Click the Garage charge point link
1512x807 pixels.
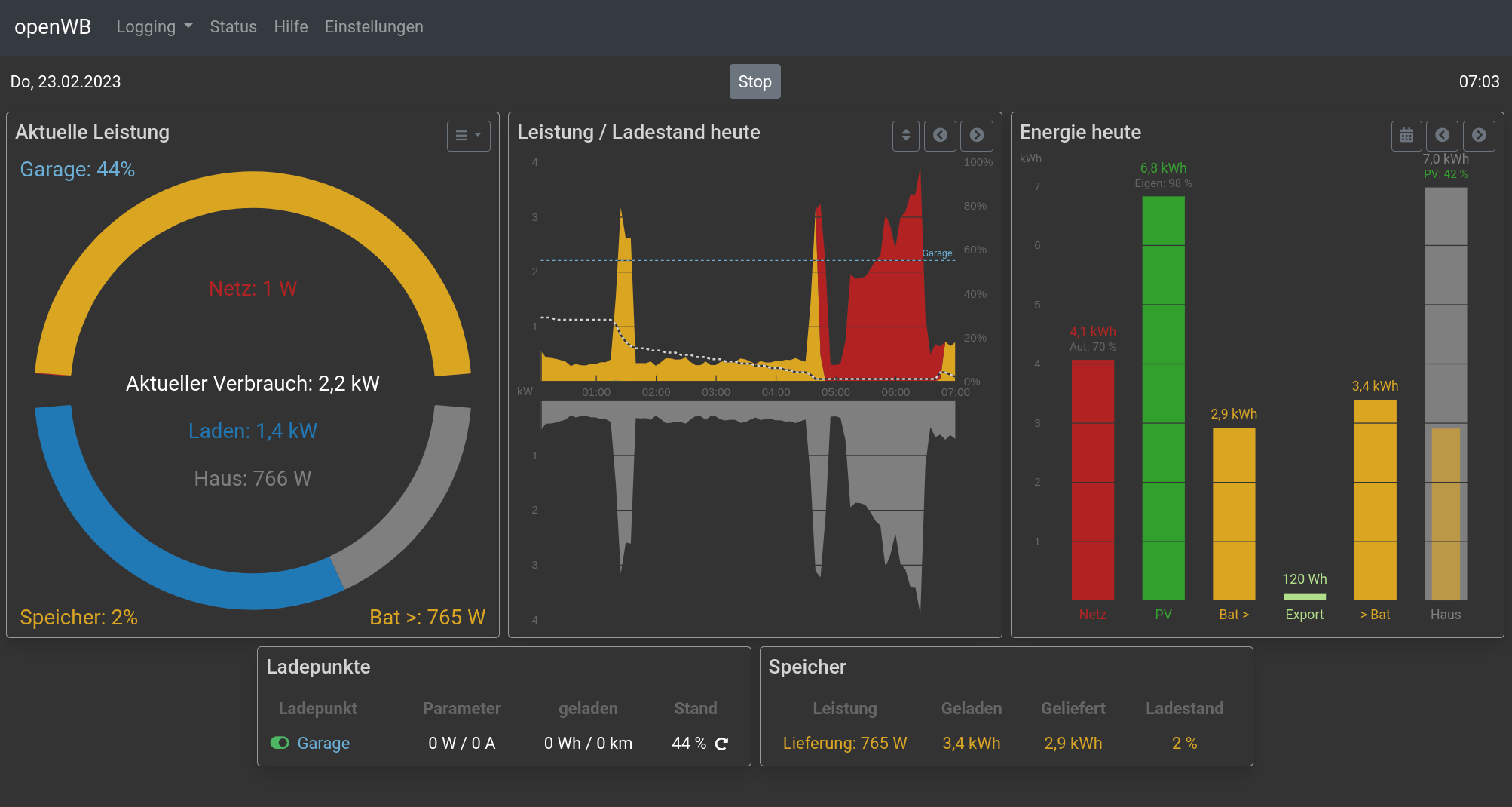(x=323, y=744)
